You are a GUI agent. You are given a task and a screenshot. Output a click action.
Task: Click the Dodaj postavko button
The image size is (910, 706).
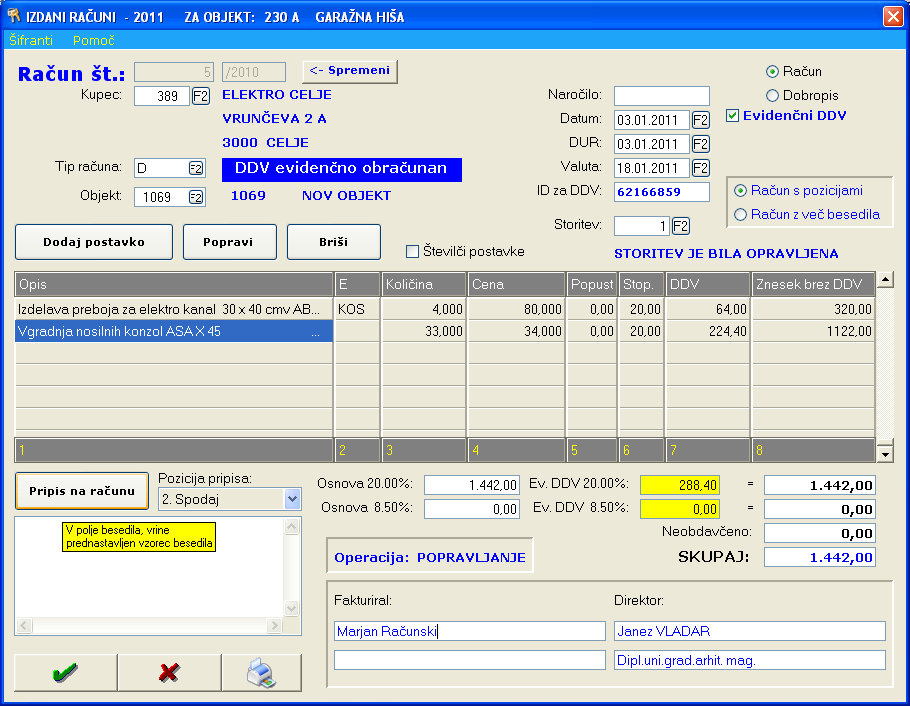tap(94, 242)
